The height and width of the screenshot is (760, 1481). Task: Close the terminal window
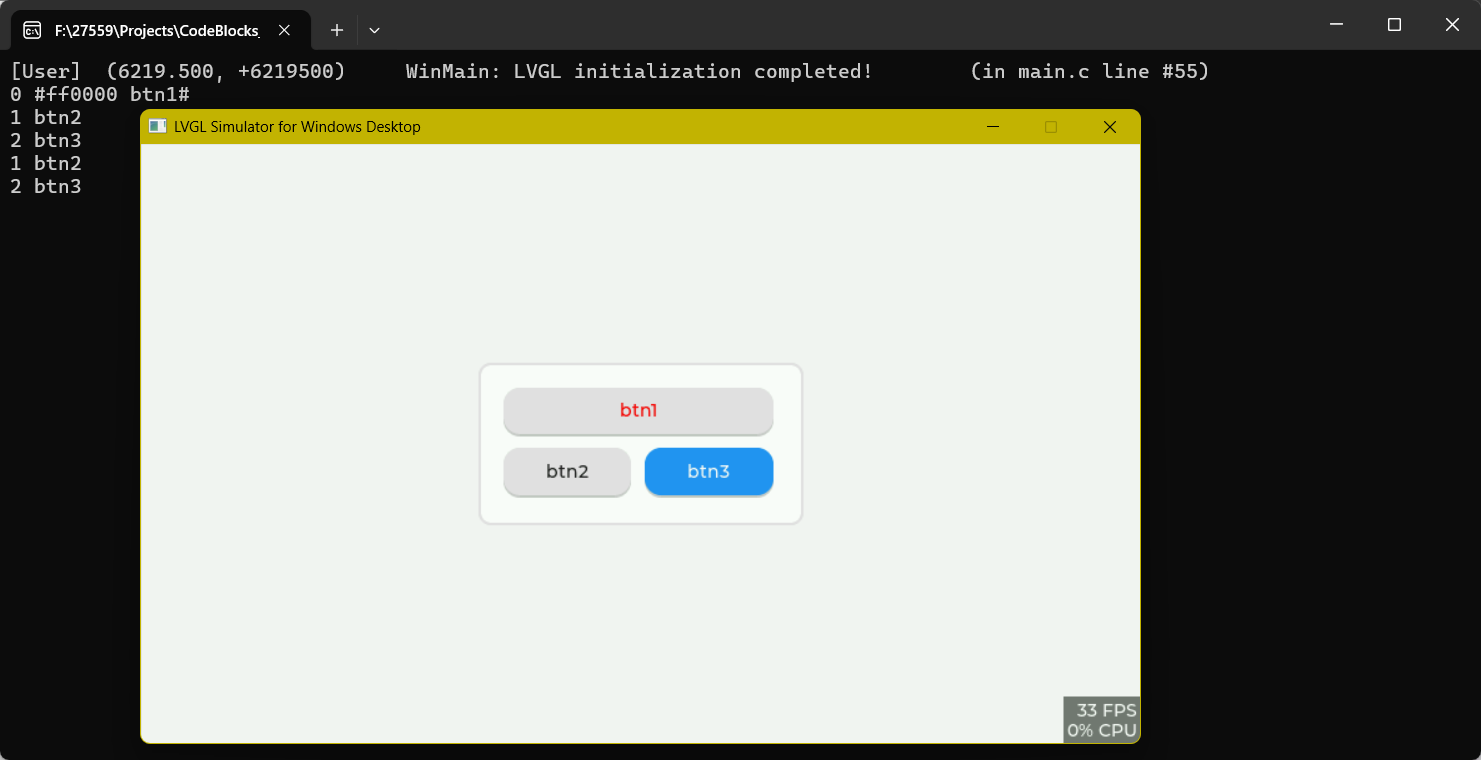pyautogui.click(x=1452, y=25)
